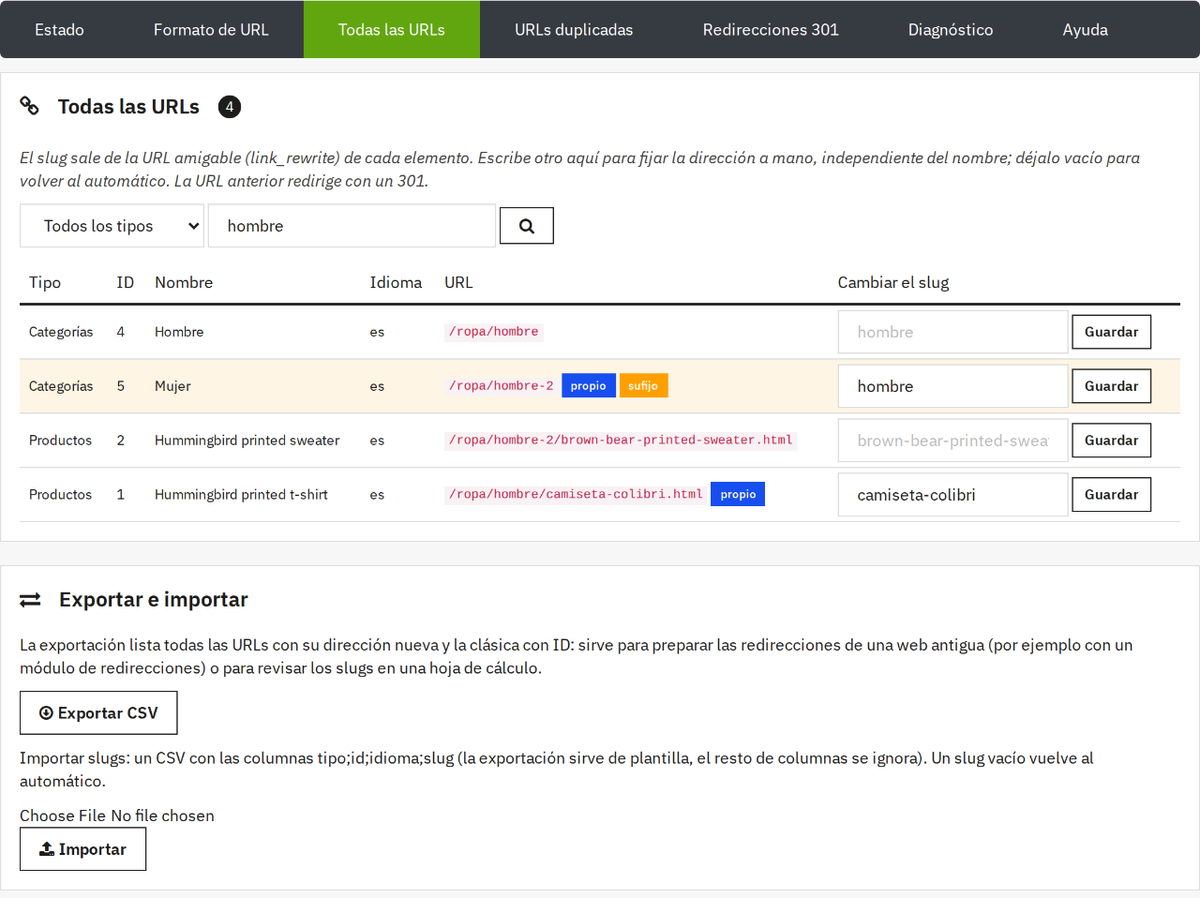Click the Exportar CSV button

click(99, 713)
